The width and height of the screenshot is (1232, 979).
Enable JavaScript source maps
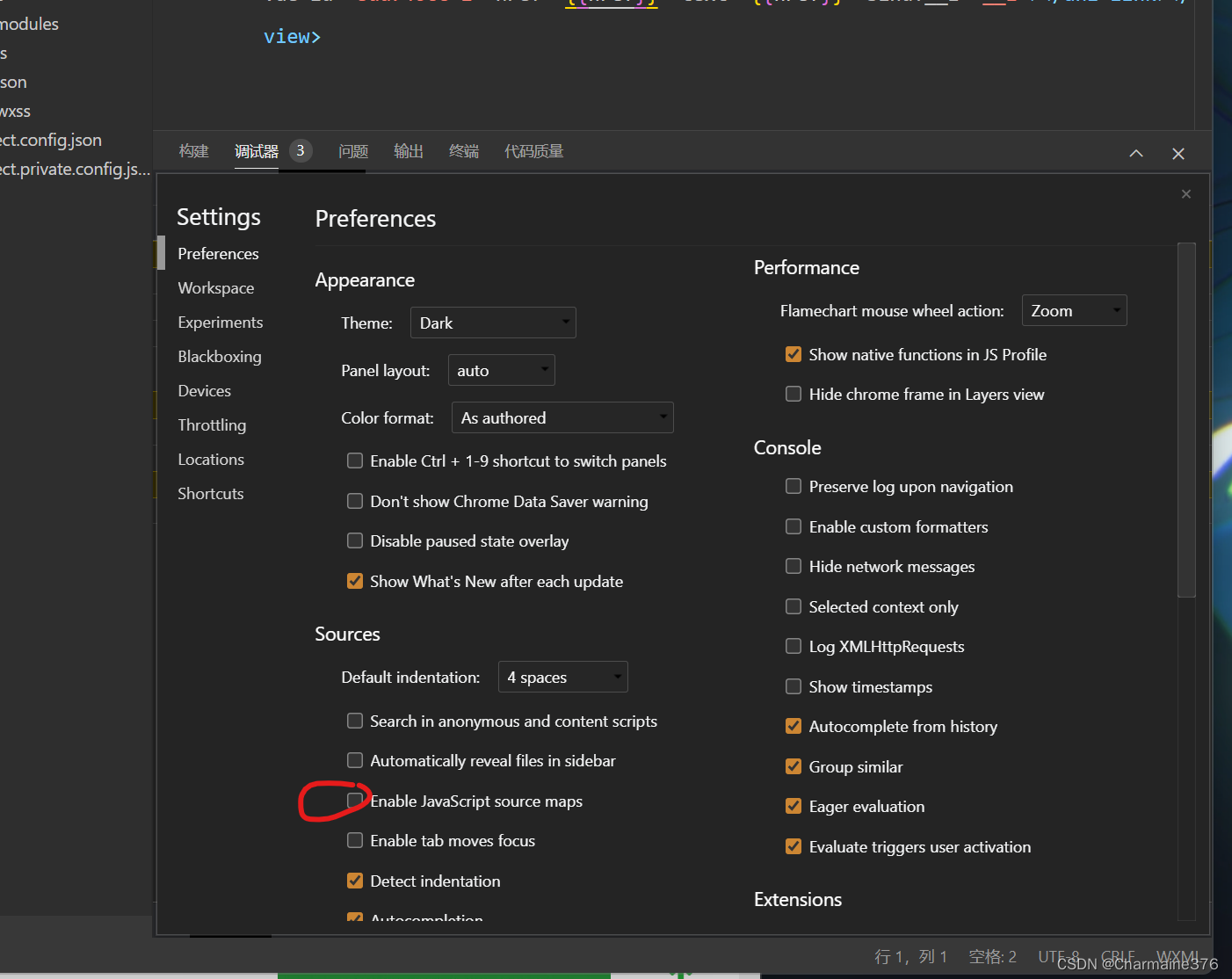pos(355,801)
